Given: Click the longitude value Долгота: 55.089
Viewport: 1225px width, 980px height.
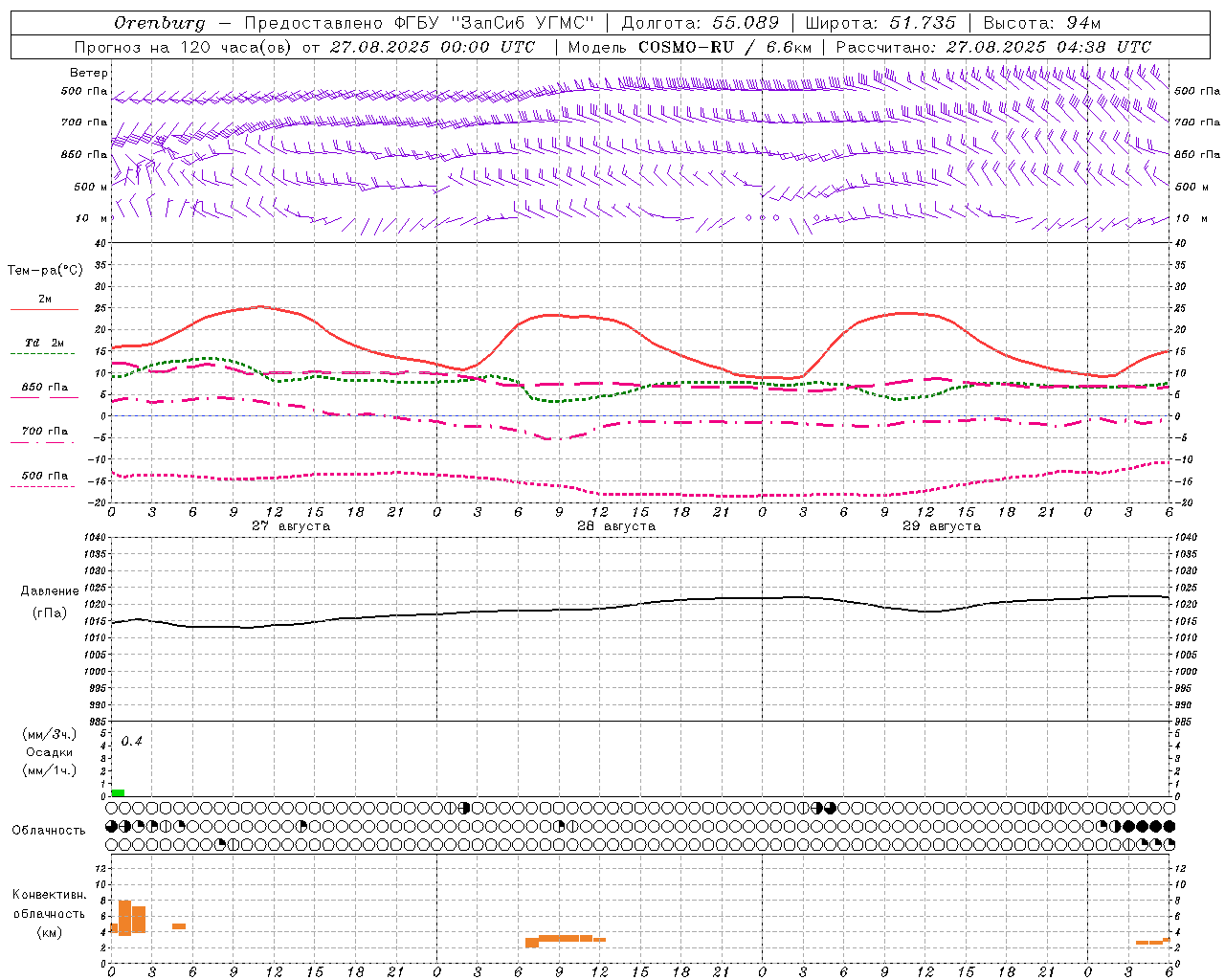Looking at the screenshot, I should click(701, 23).
